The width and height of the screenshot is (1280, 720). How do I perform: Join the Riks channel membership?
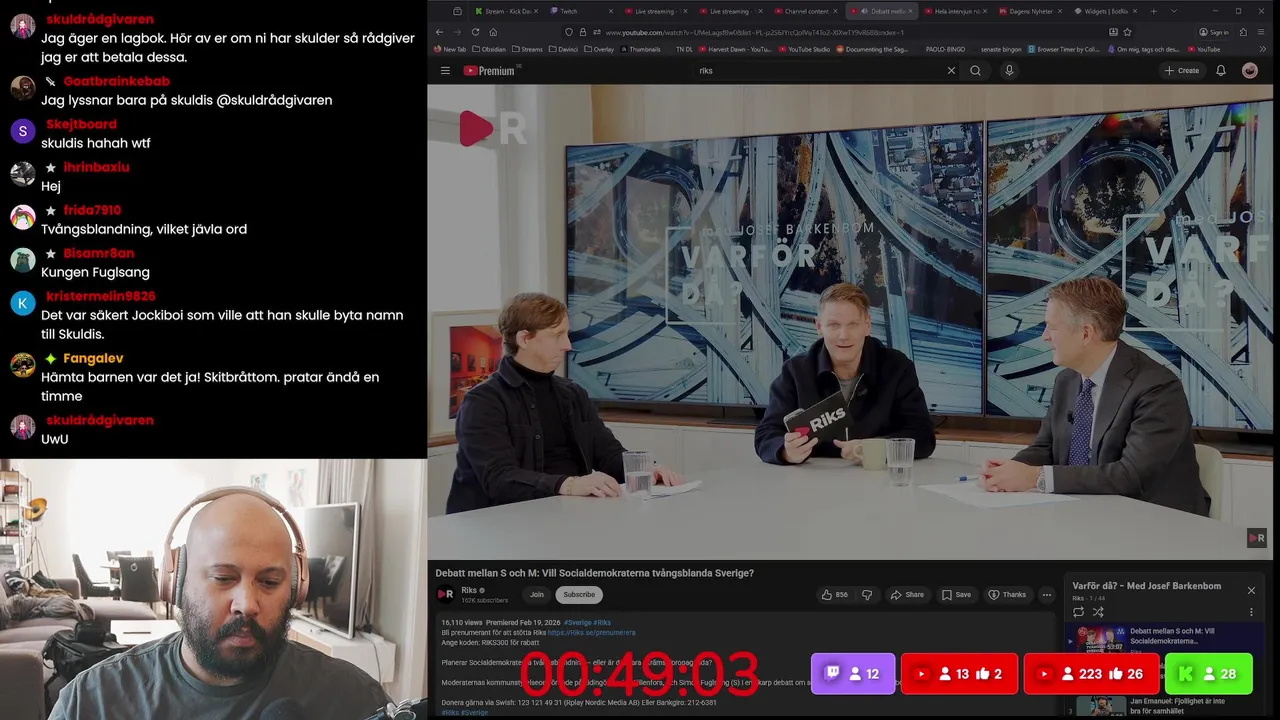pyautogui.click(x=537, y=594)
